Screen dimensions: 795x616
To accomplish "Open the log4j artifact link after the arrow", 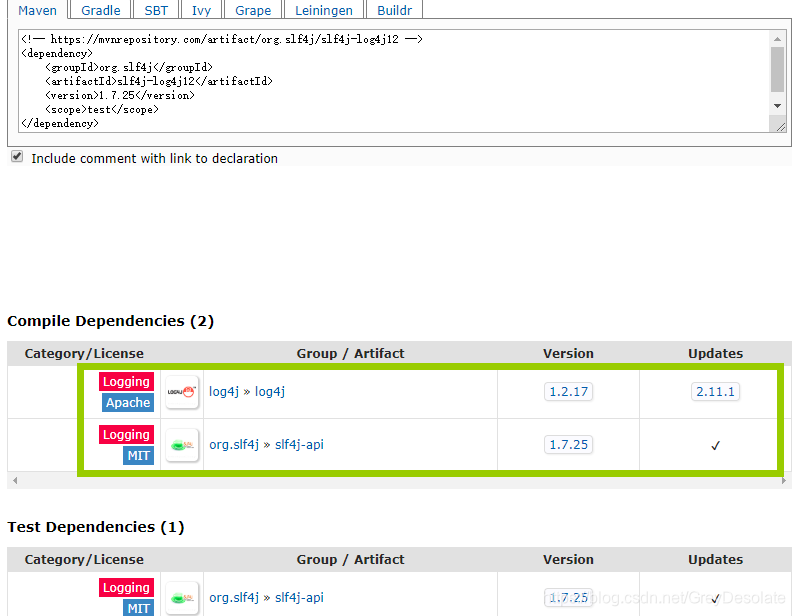I will tap(270, 391).
